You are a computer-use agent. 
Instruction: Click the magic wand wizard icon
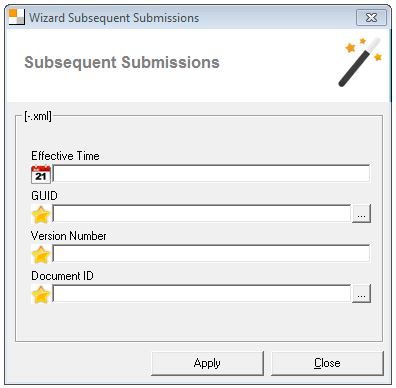click(360, 62)
